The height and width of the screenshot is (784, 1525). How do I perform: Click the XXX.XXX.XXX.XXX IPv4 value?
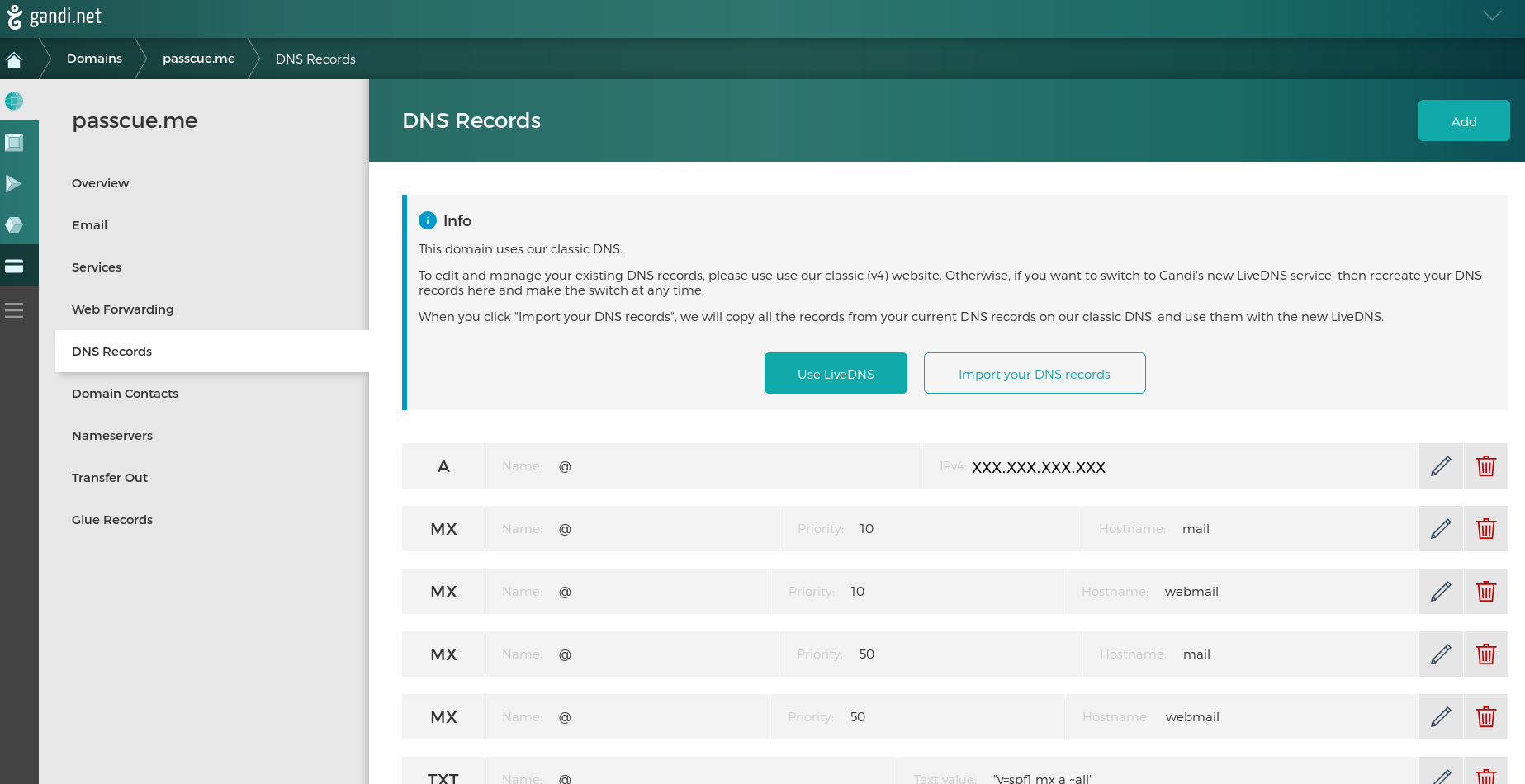(1039, 467)
